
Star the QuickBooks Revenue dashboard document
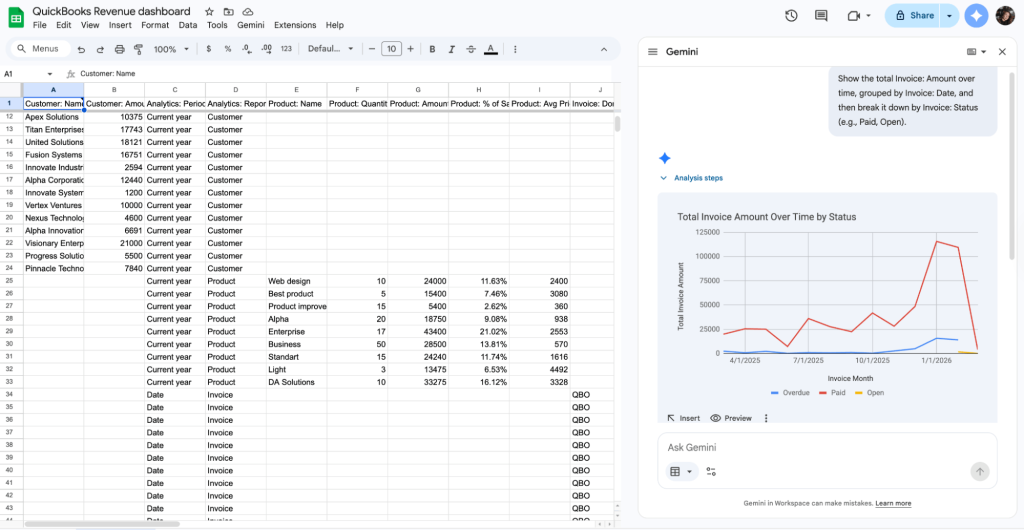209,11
